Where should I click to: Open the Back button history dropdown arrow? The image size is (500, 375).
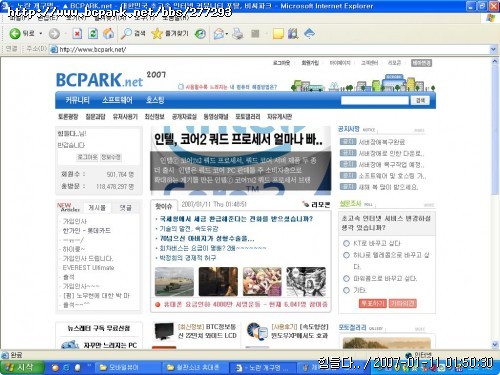[x=41, y=33]
